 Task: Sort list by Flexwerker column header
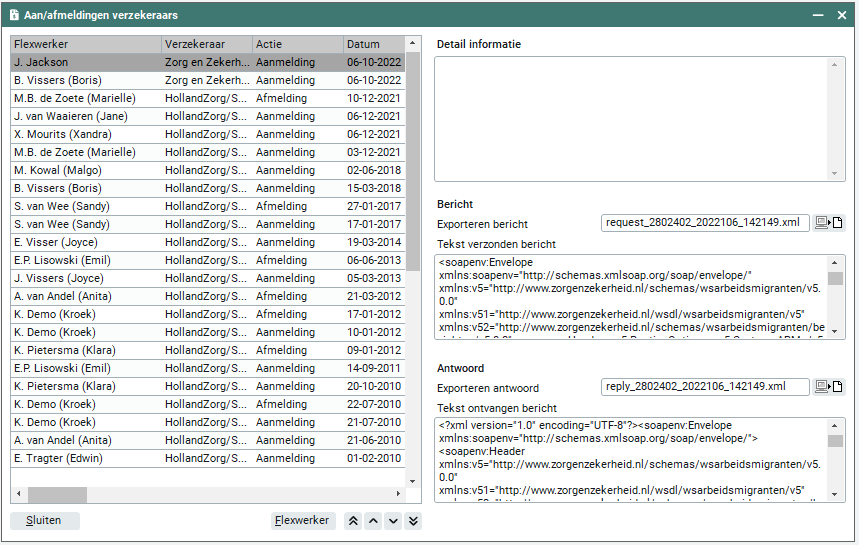click(x=85, y=45)
